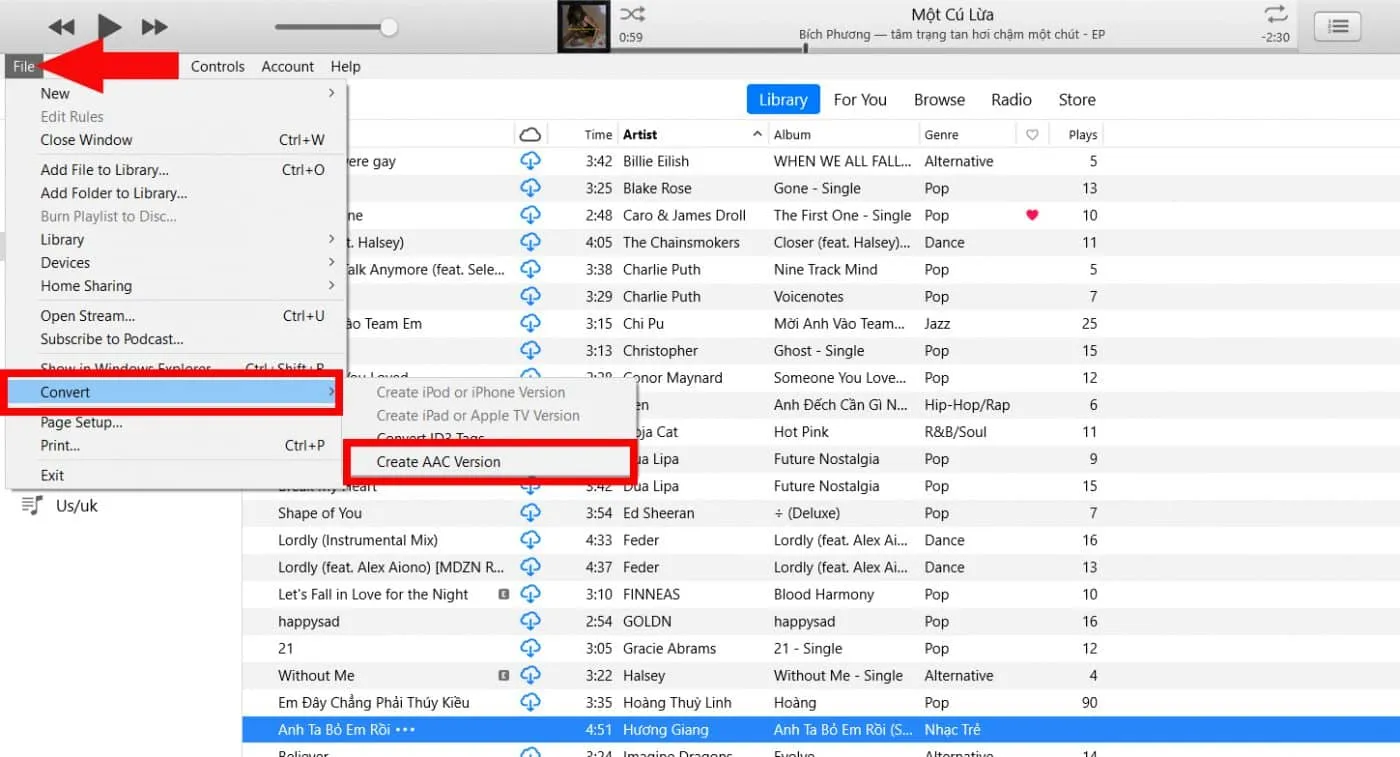The height and width of the screenshot is (757, 1400).
Task: Download "Shape of You" via its cloud icon
Action: 530,513
